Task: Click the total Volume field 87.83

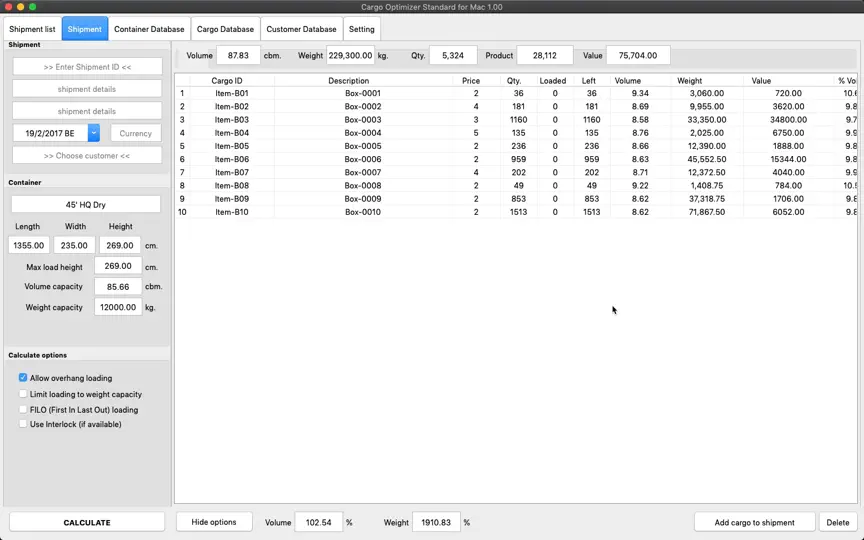Action: point(238,55)
